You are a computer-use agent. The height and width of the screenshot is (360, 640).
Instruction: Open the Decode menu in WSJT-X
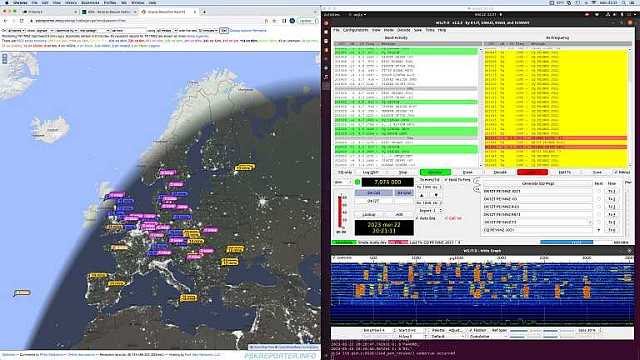pyautogui.click(x=403, y=30)
